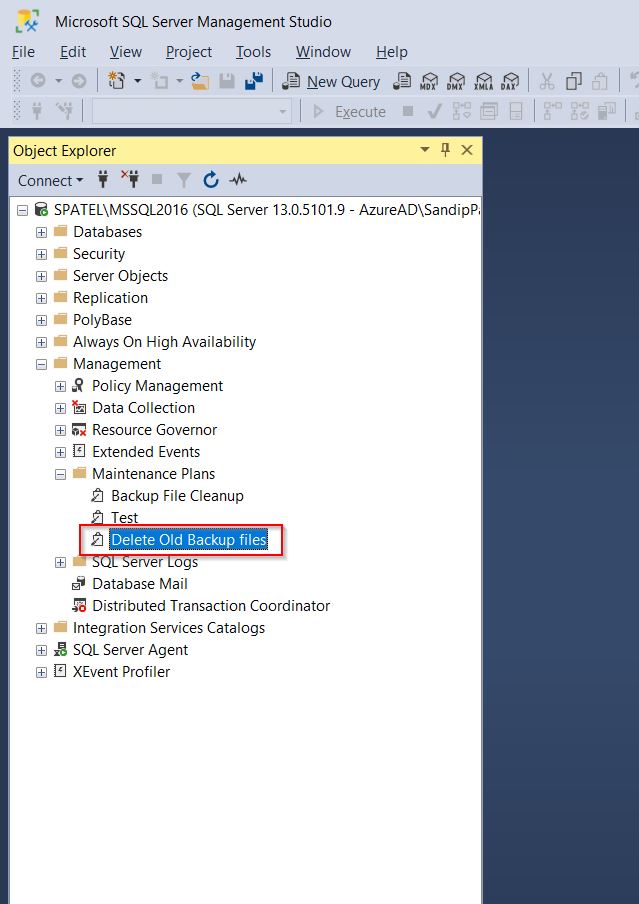This screenshot has height=904, width=639.
Task: Click the Copy toolbar icon
Action: [x=574, y=81]
